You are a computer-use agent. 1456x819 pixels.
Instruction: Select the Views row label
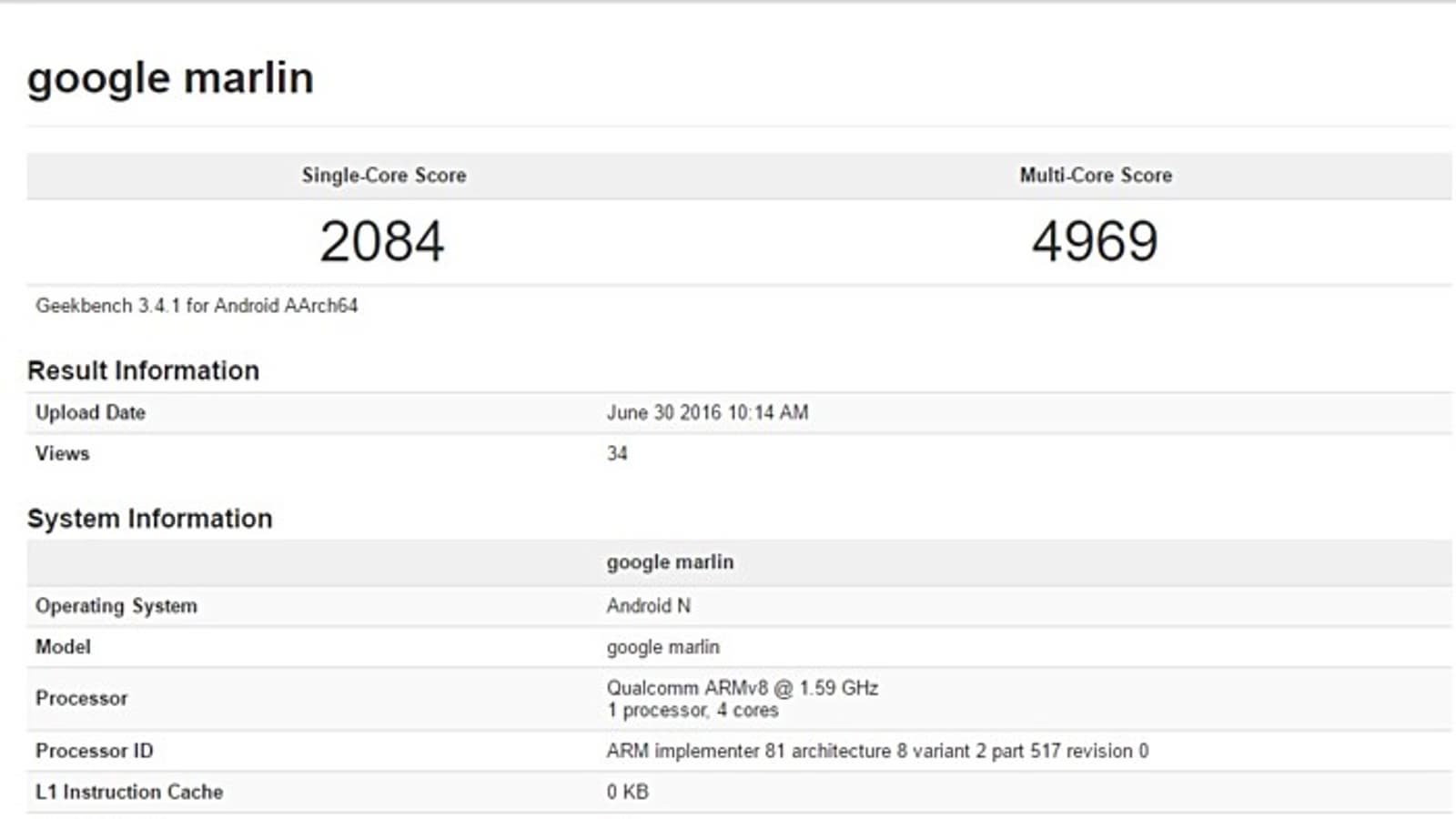pos(63,453)
